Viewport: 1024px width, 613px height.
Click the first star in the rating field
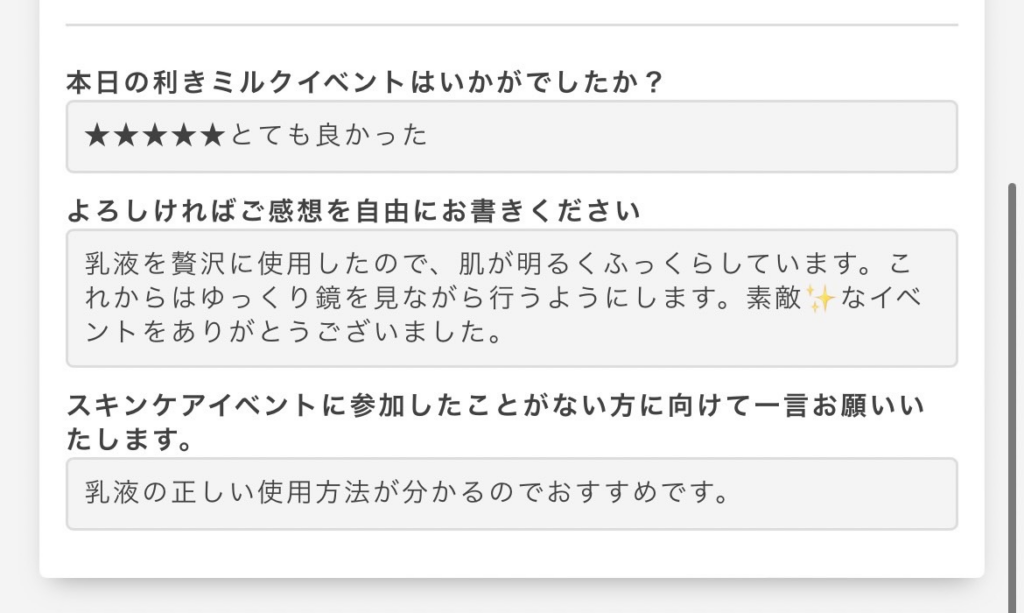tap(97, 136)
